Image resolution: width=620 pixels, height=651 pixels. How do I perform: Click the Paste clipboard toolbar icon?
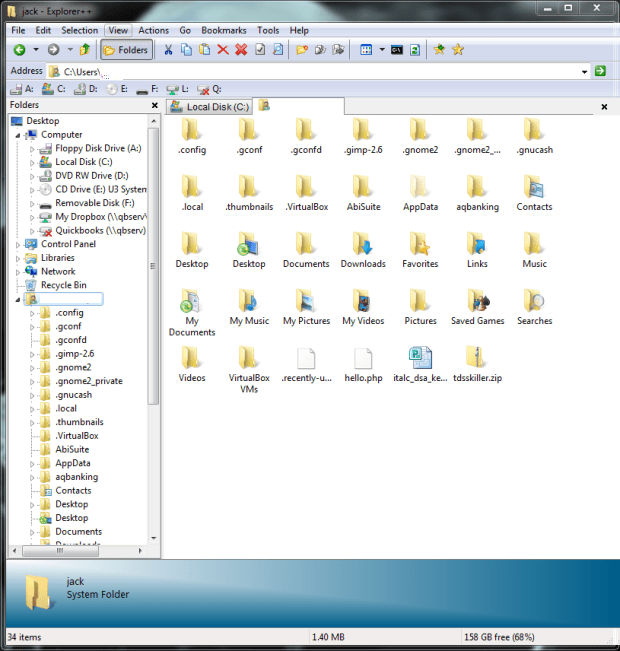[204, 50]
